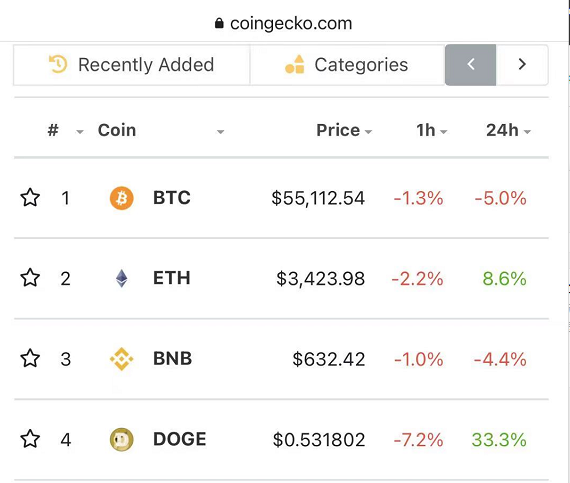Click the Dogecoin logo icon

point(121,439)
